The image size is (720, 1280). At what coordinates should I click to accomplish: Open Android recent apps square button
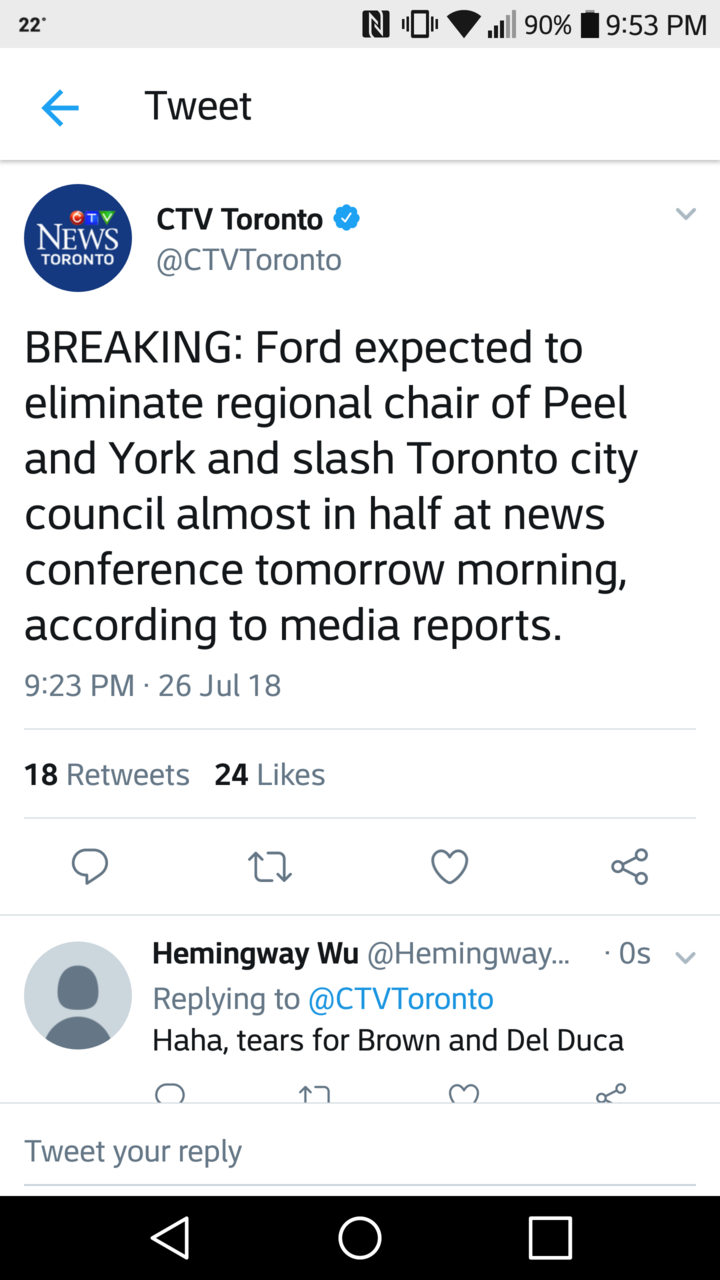(550, 1238)
